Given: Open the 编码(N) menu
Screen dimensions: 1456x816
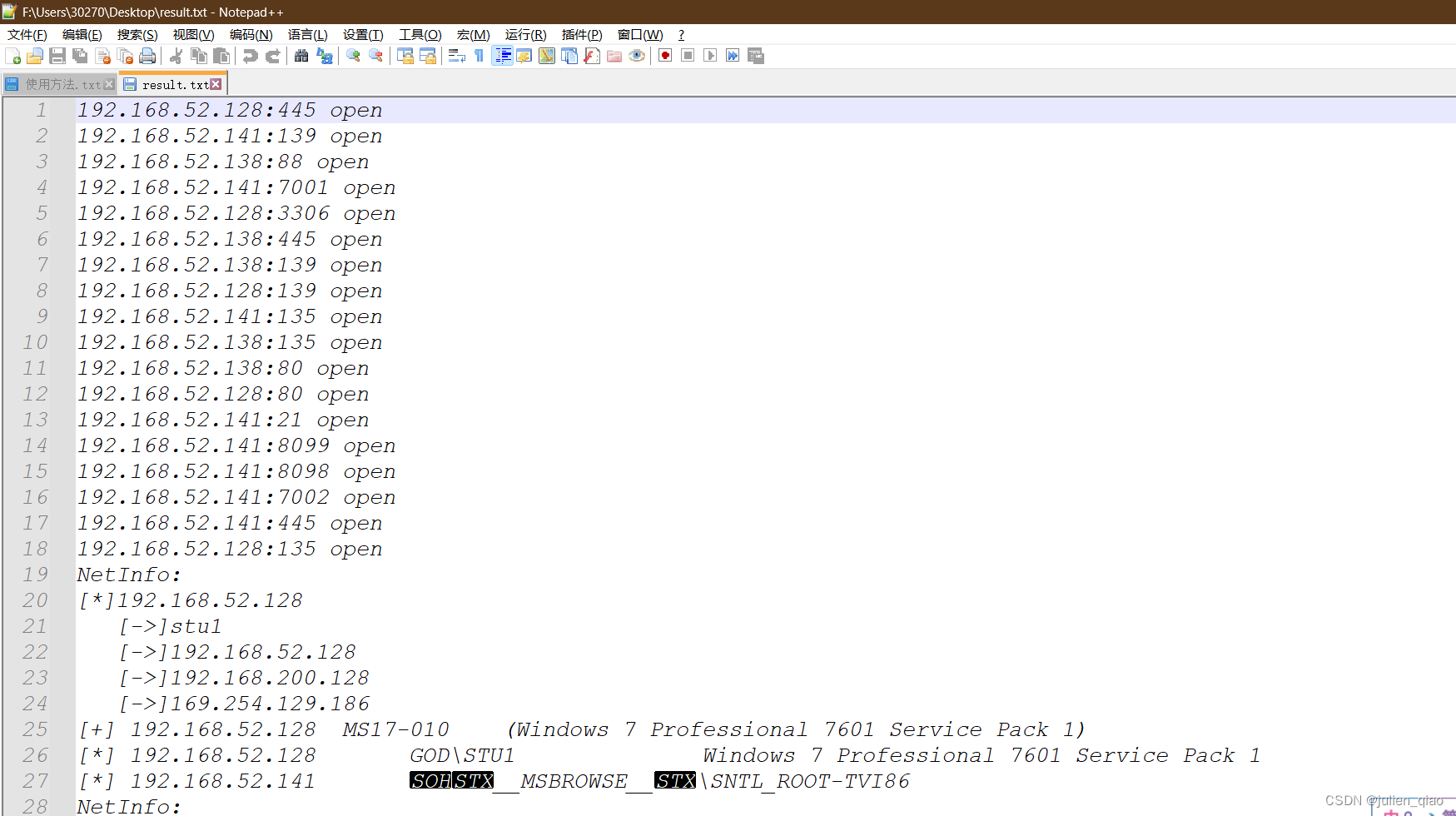Looking at the screenshot, I should [251, 34].
